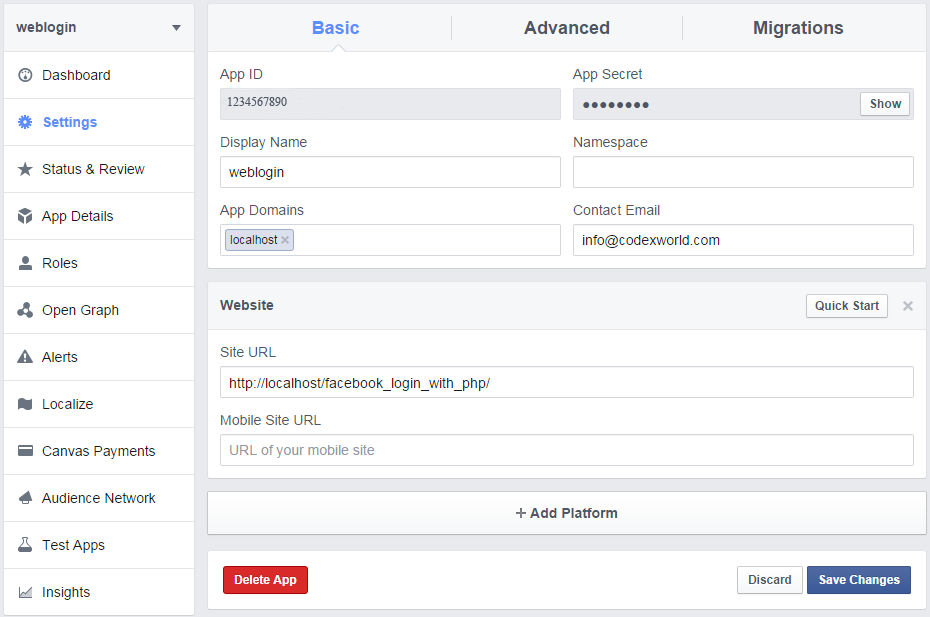Viewport: 930px width, 617px height.
Task: Click Save Changes
Action: click(x=859, y=580)
